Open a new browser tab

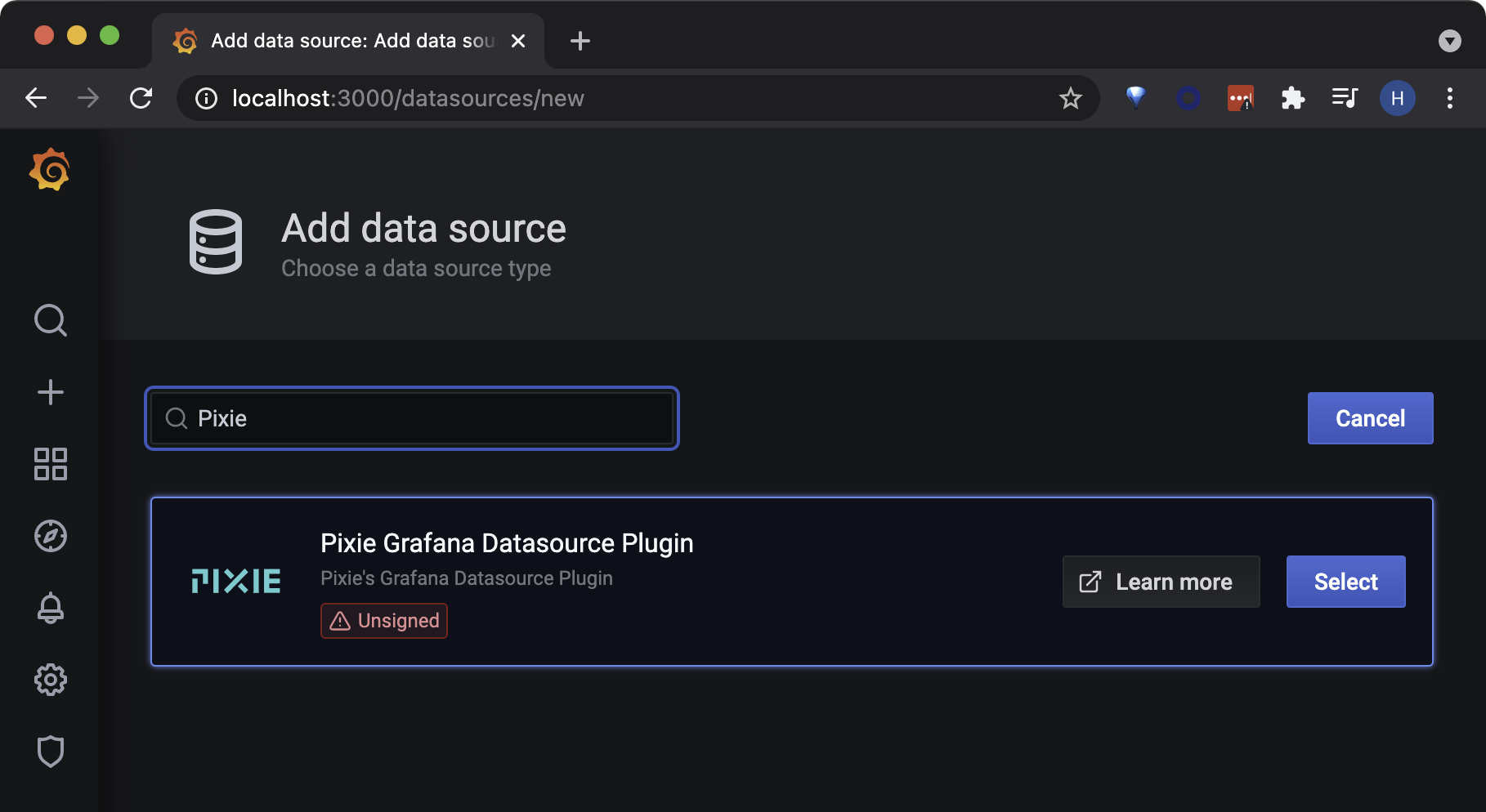580,41
